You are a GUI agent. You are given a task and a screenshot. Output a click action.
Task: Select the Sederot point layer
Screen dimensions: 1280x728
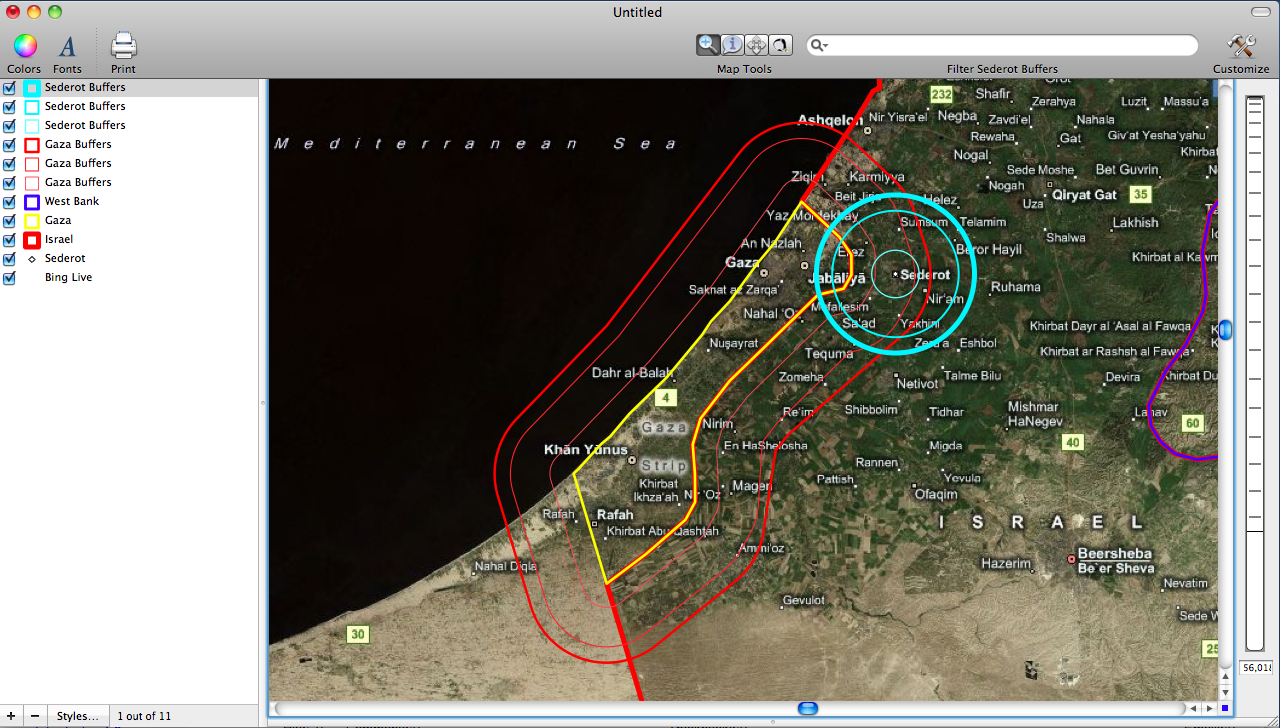pos(65,258)
